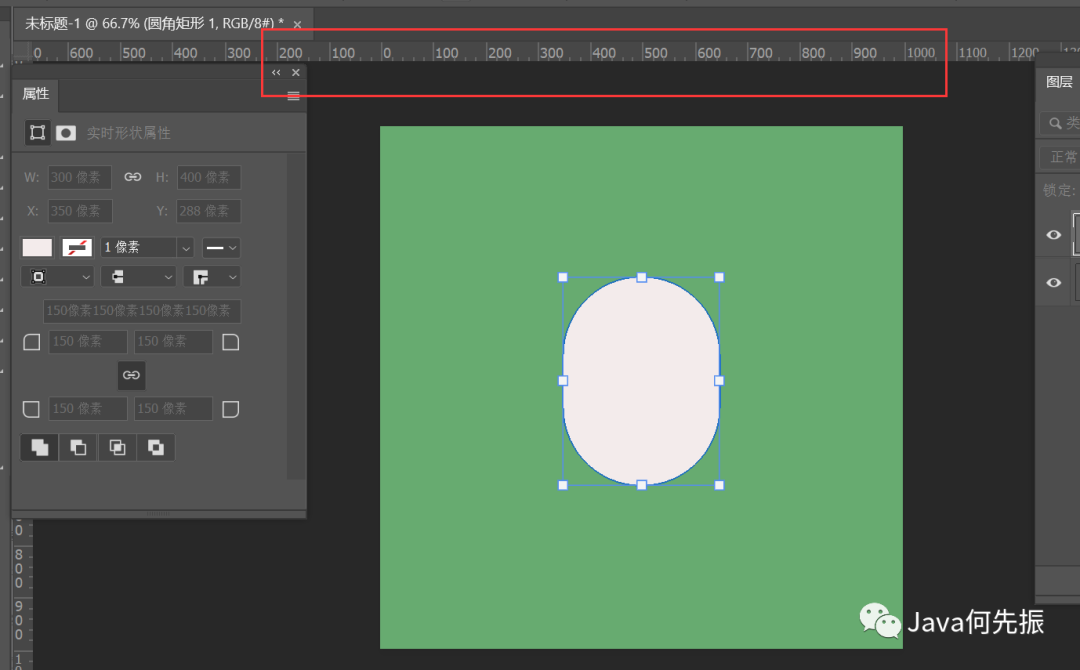Hide the bottom layer using eye icon

(x=1053, y=283)
